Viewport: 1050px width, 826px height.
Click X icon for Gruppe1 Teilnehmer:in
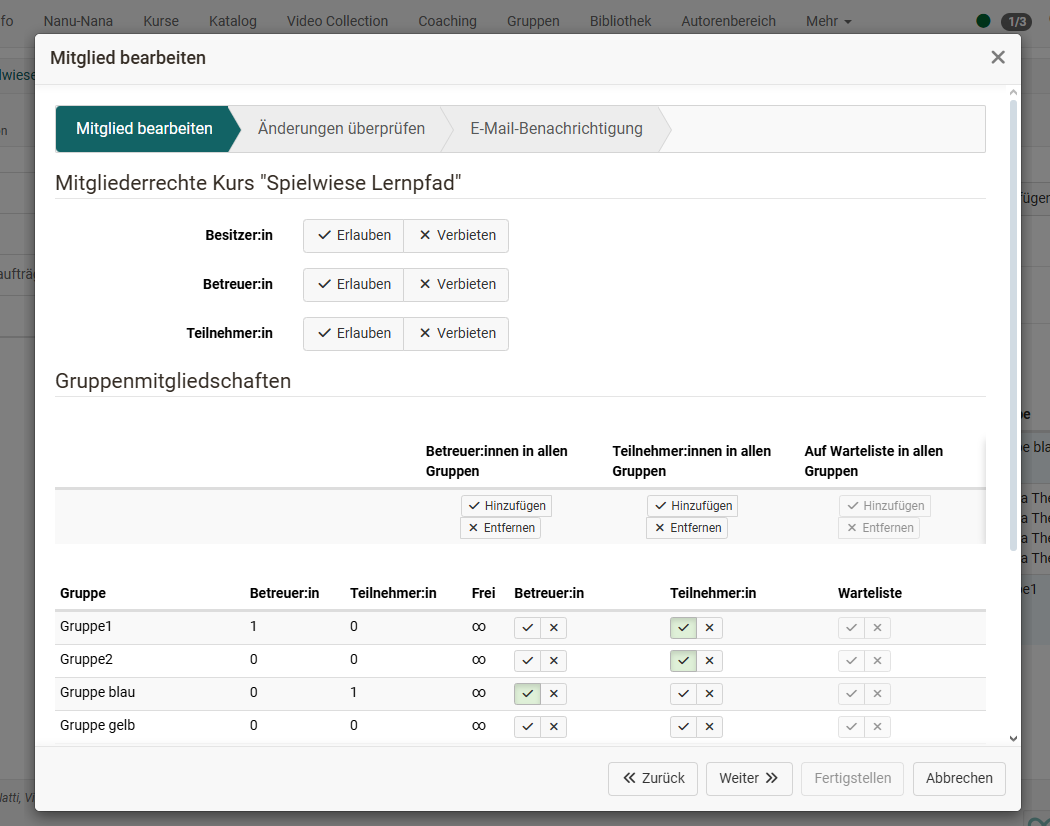tap(709, 628)
